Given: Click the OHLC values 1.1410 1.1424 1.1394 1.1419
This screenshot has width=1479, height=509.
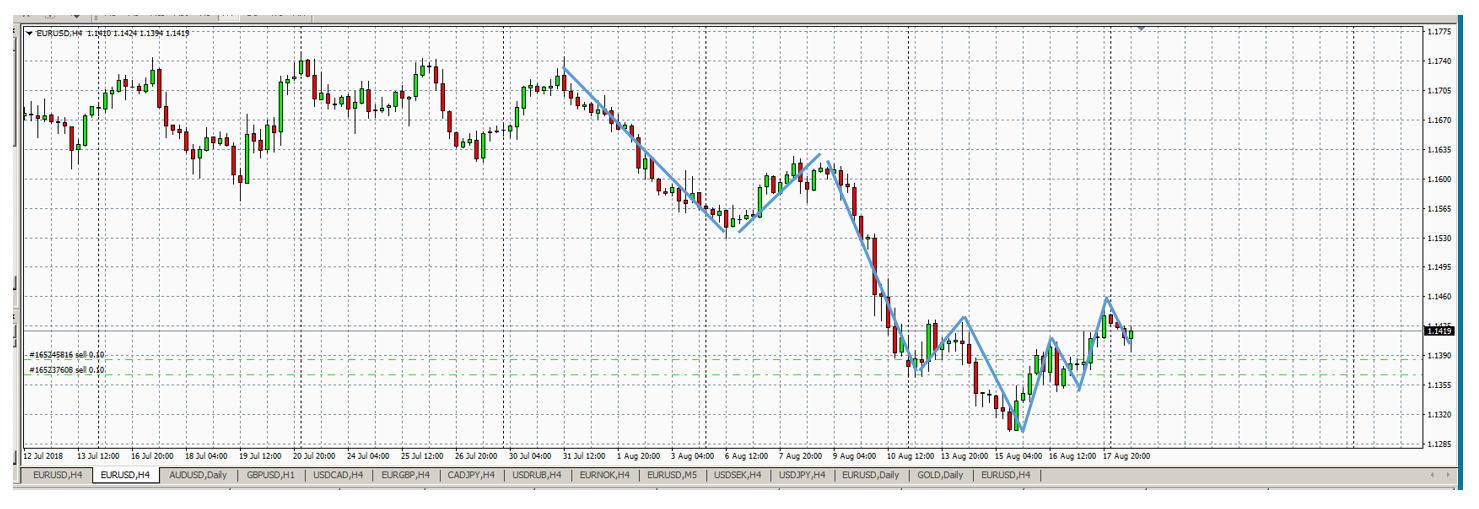Looking at the screenshot, I should tap(139, 33).
